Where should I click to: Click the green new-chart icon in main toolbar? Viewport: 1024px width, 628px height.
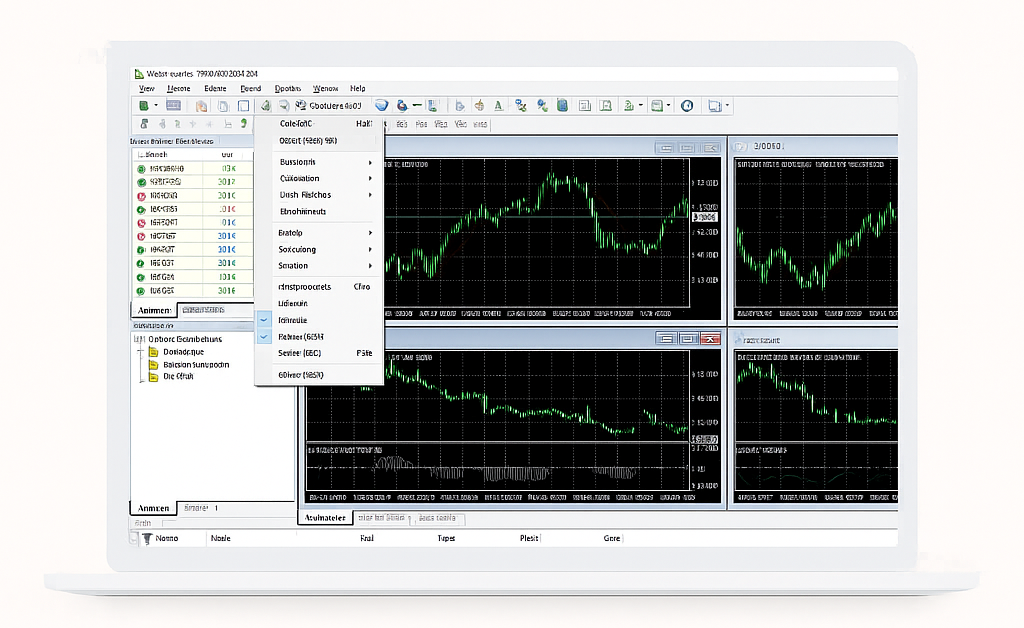point(144,105)
